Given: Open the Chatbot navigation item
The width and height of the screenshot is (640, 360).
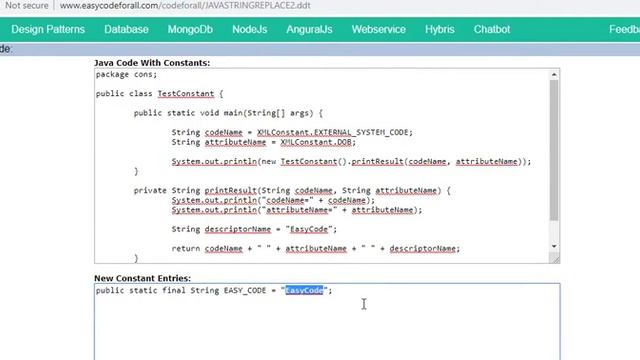Looking at the screenshot, I should click(491, 29).
